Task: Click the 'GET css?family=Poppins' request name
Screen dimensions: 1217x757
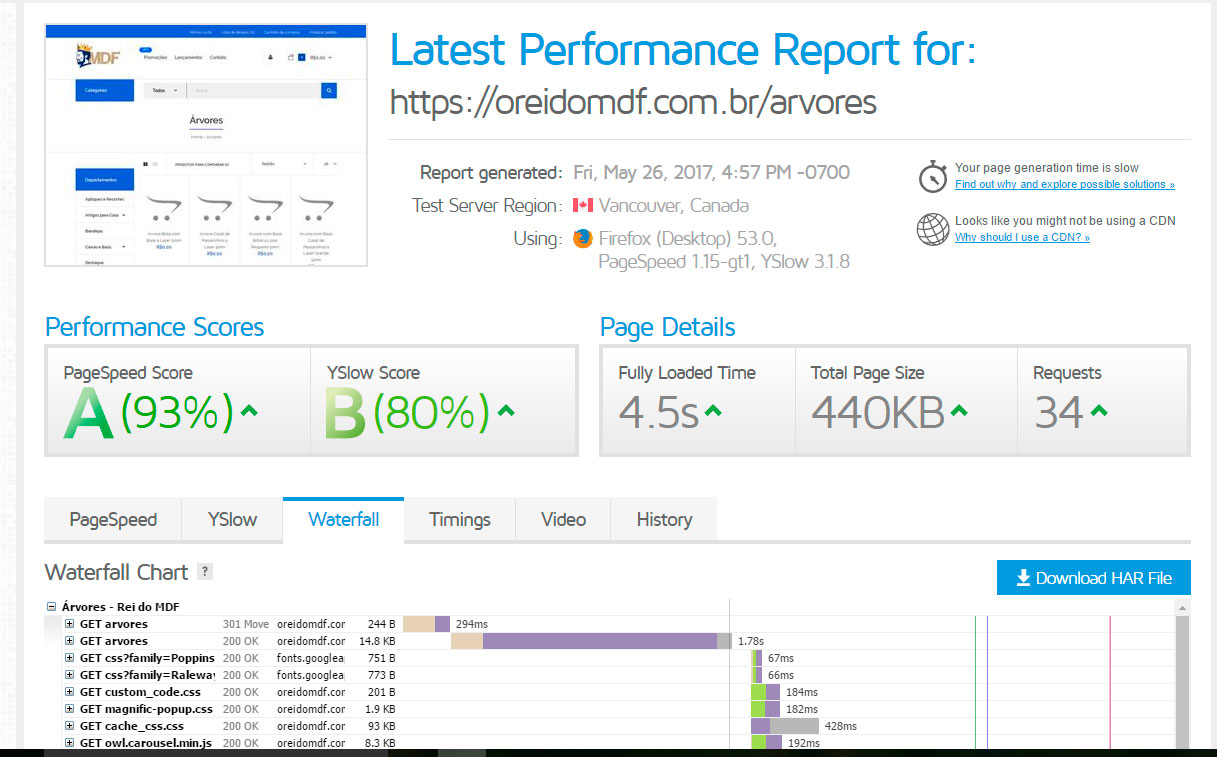Action: coord(147,658)
